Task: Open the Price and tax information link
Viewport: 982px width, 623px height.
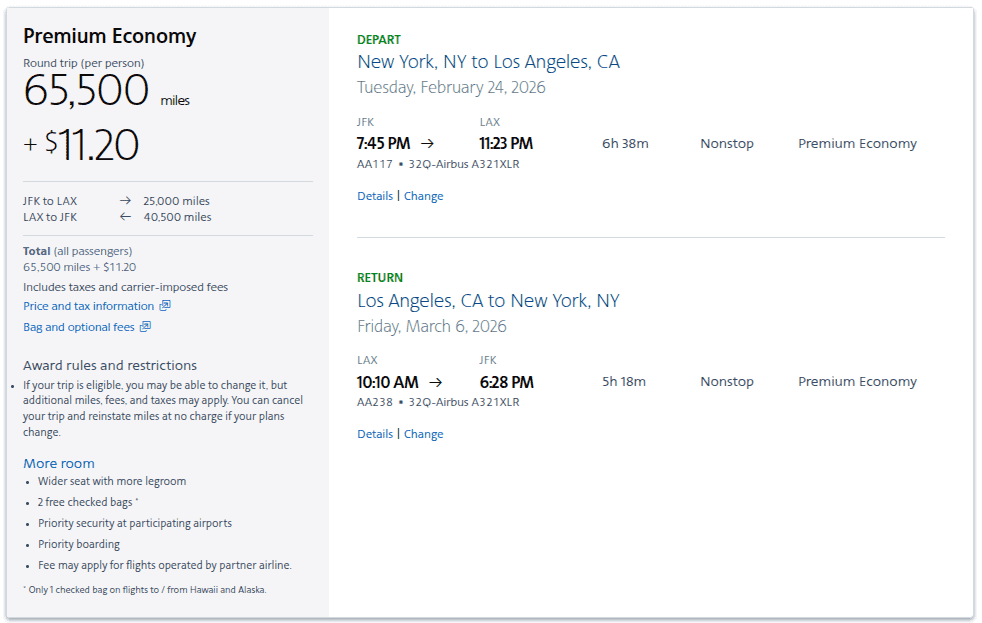Action: click(x=88, y=306)
